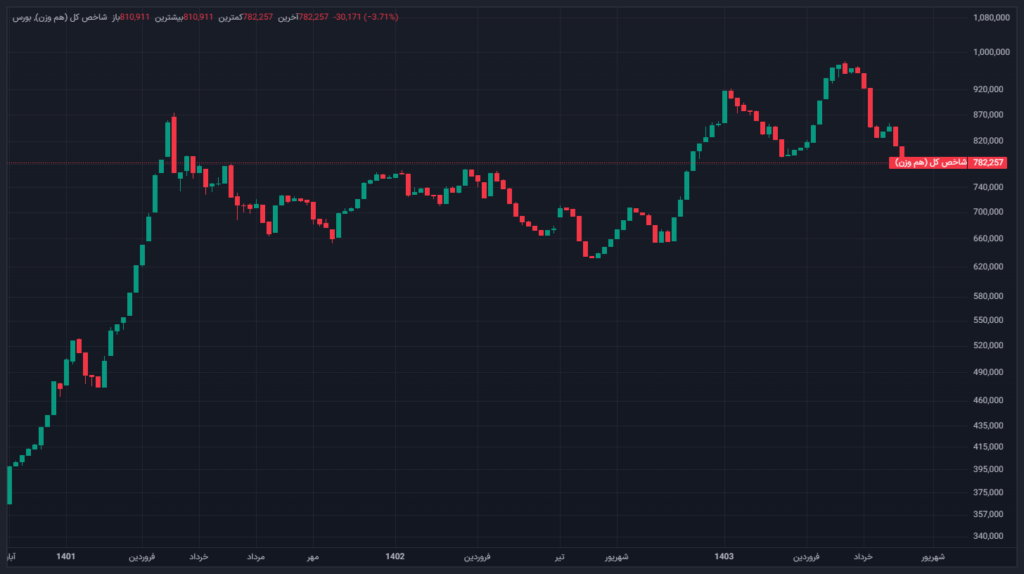The width and height of the screenshot is (1024, 574).
Task: Click the change value -30,171 (-3.71%)
Action: (x=366, y=17)
